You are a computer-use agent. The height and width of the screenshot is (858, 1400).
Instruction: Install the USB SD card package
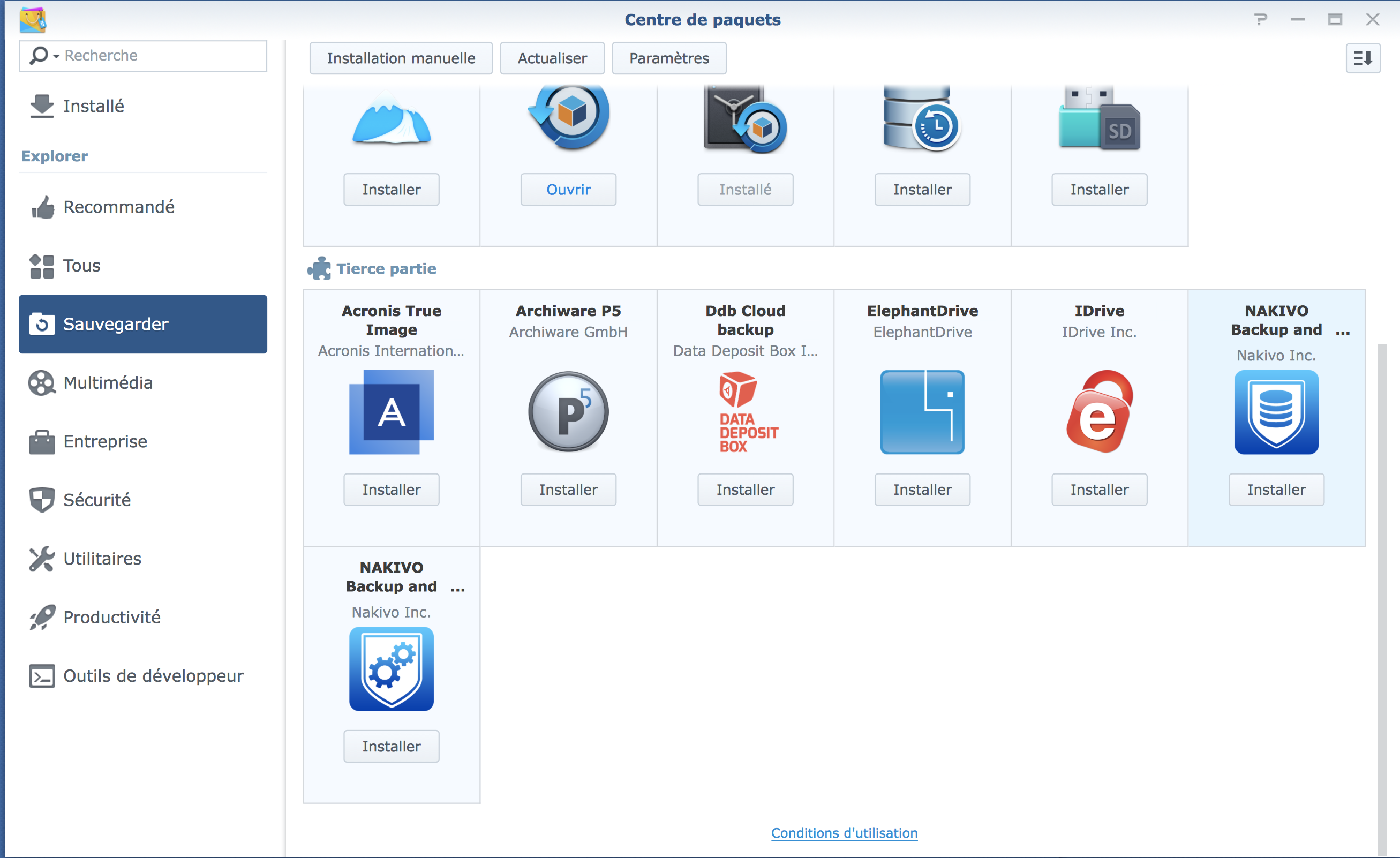pos(1100,189)
